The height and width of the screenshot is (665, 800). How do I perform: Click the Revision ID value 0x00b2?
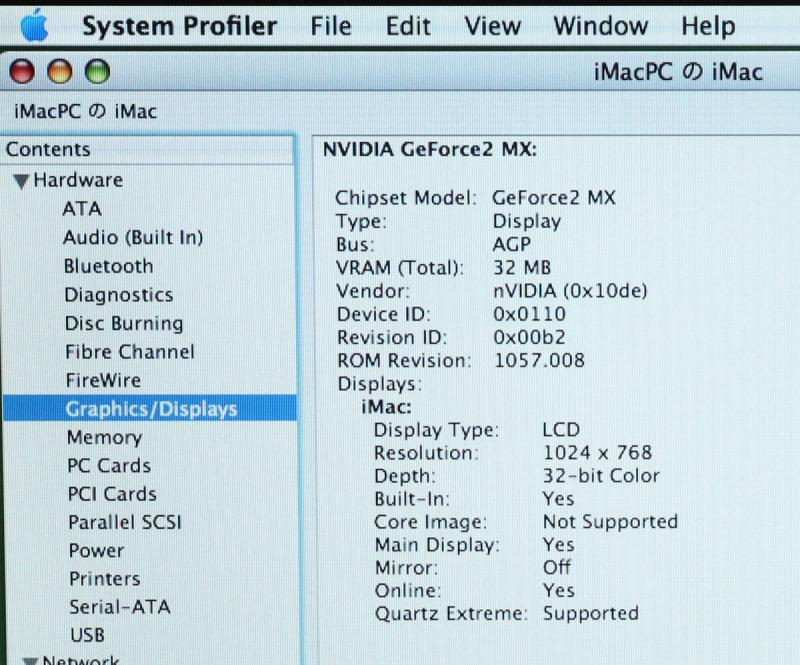pyautogui.click(x=529, y=337)
